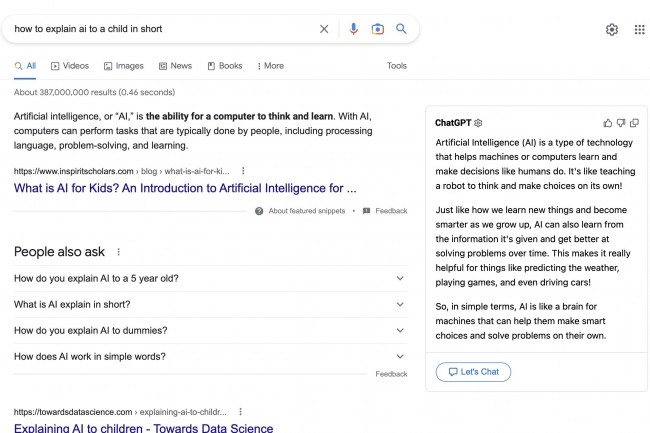650x433 pixels.
Task: Switch to the Images tab
Action: [124, 66]
